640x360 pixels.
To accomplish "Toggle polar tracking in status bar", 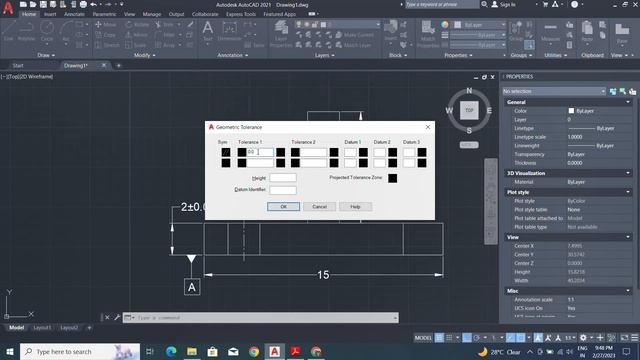I will tap(477, 338).
